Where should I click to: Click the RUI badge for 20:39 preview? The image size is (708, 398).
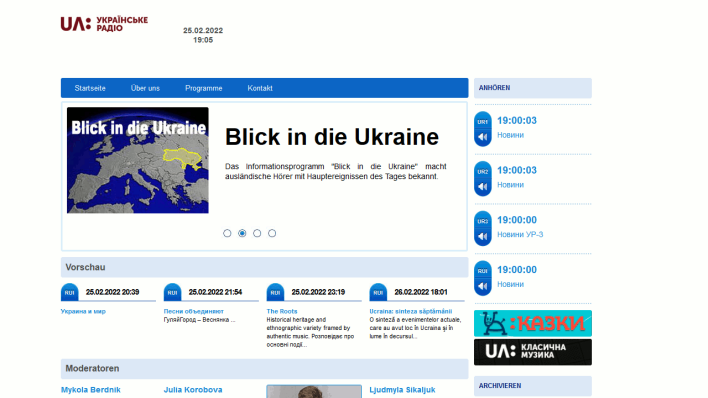[70, 292]
